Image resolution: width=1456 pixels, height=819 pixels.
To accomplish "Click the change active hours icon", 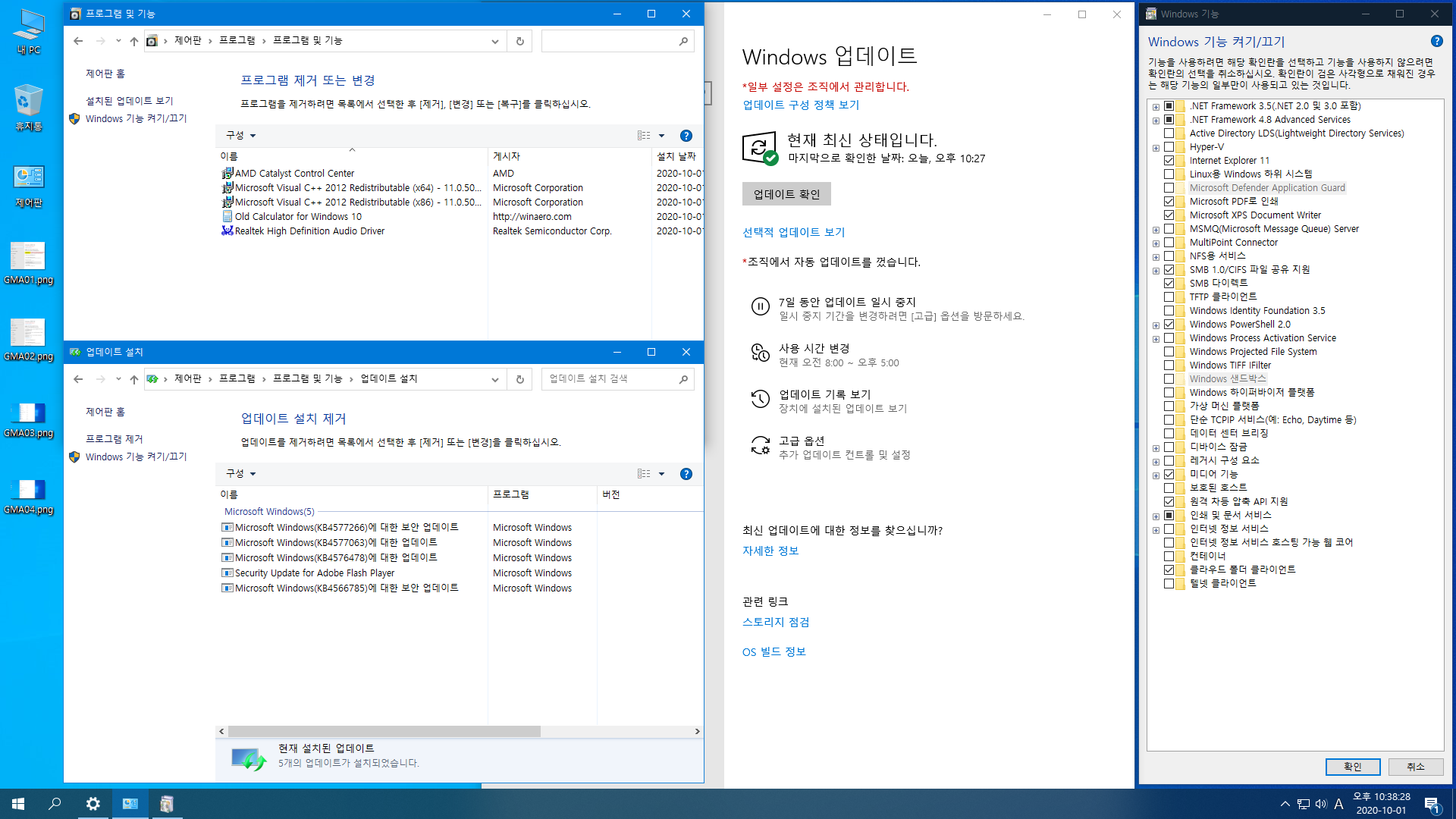I will tap(760, 353).
